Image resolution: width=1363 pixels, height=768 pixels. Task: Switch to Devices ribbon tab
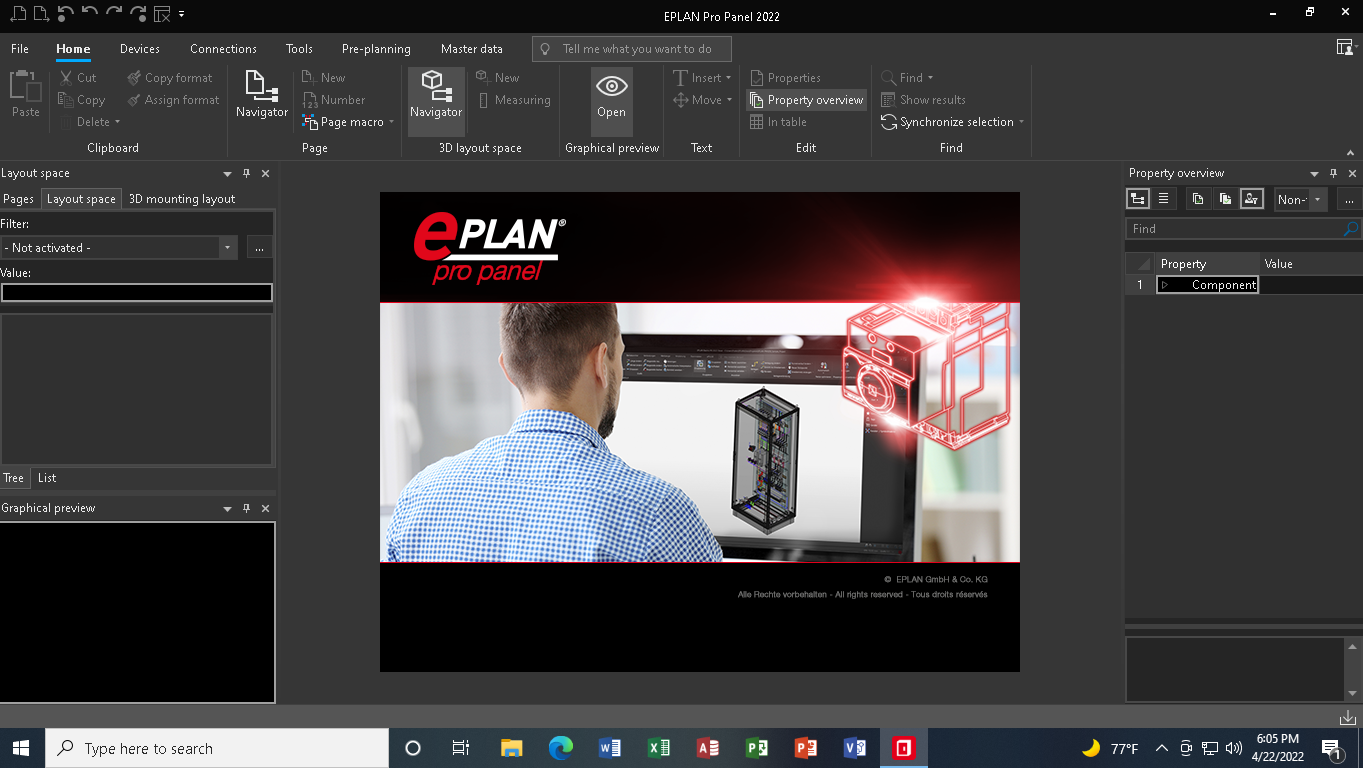[x=140, y=49]
